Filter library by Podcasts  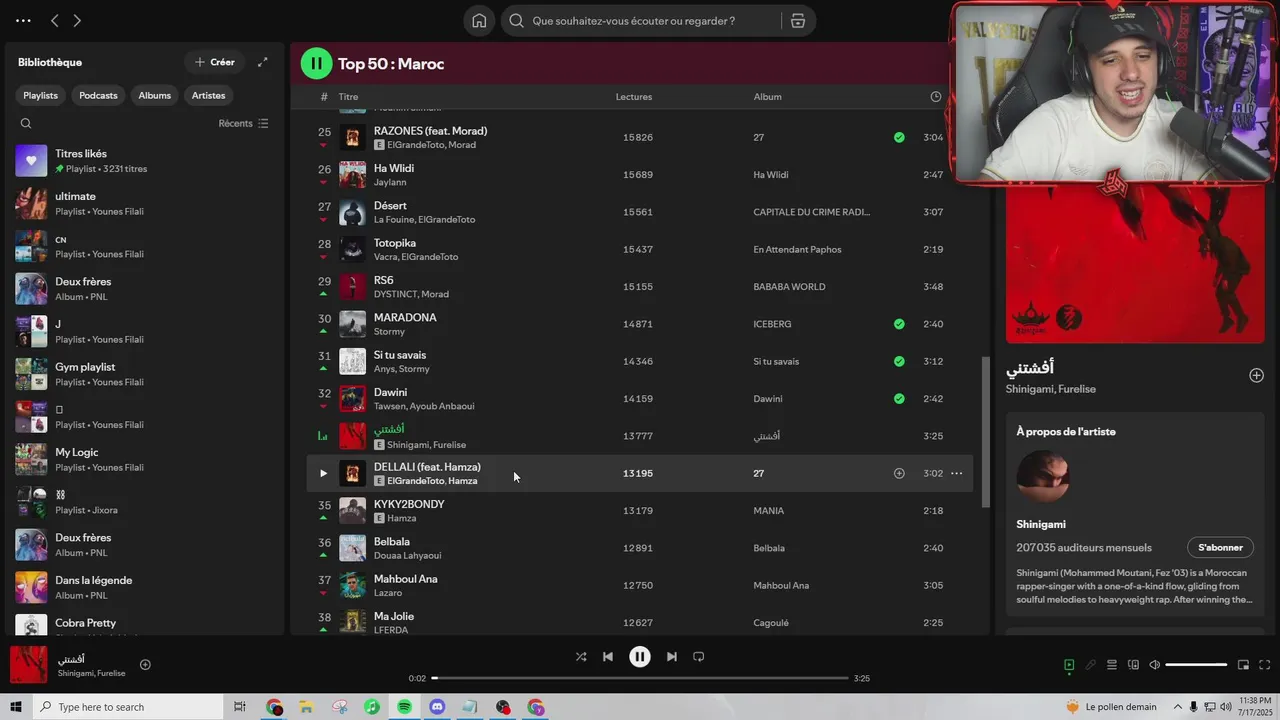98,95
